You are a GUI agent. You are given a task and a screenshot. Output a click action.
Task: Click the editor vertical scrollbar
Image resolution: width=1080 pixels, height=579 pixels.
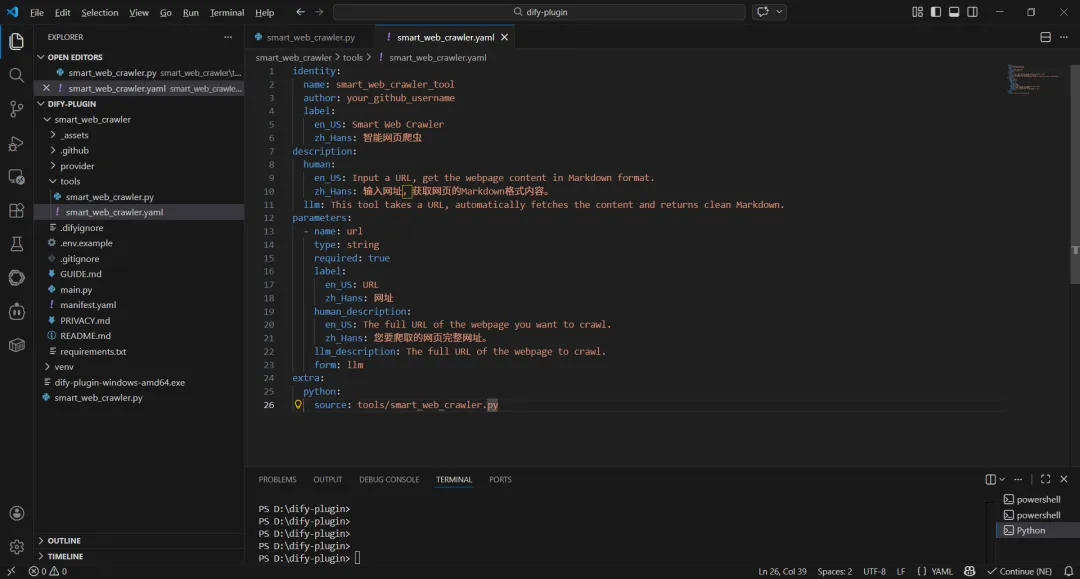[1074, 173]
